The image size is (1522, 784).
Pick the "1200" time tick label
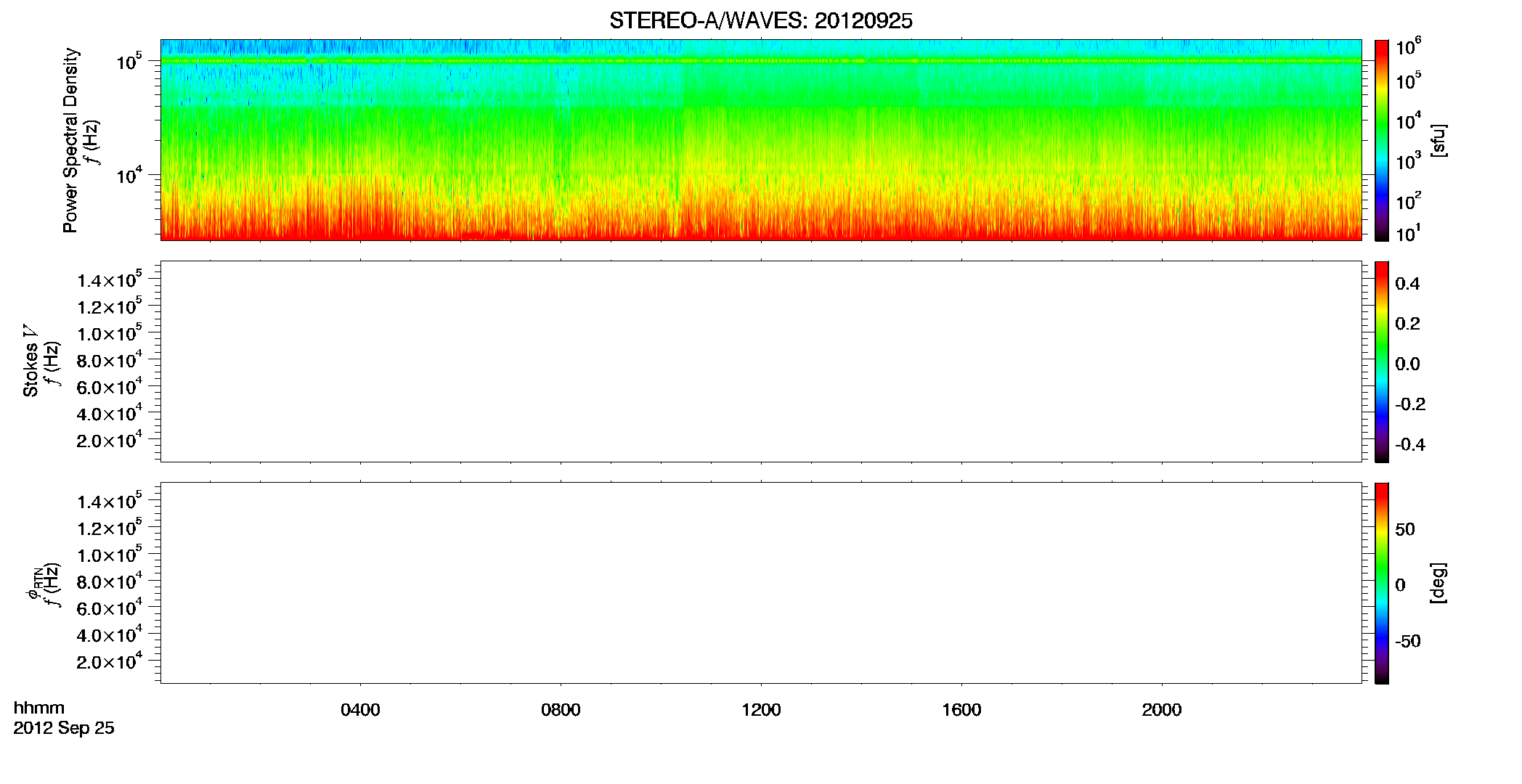pos(761,710)
